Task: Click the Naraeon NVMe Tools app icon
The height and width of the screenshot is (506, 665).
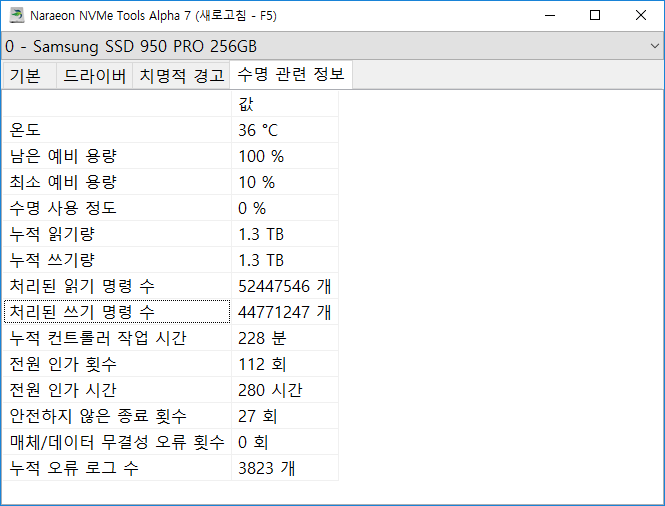Action: point(17,15)
